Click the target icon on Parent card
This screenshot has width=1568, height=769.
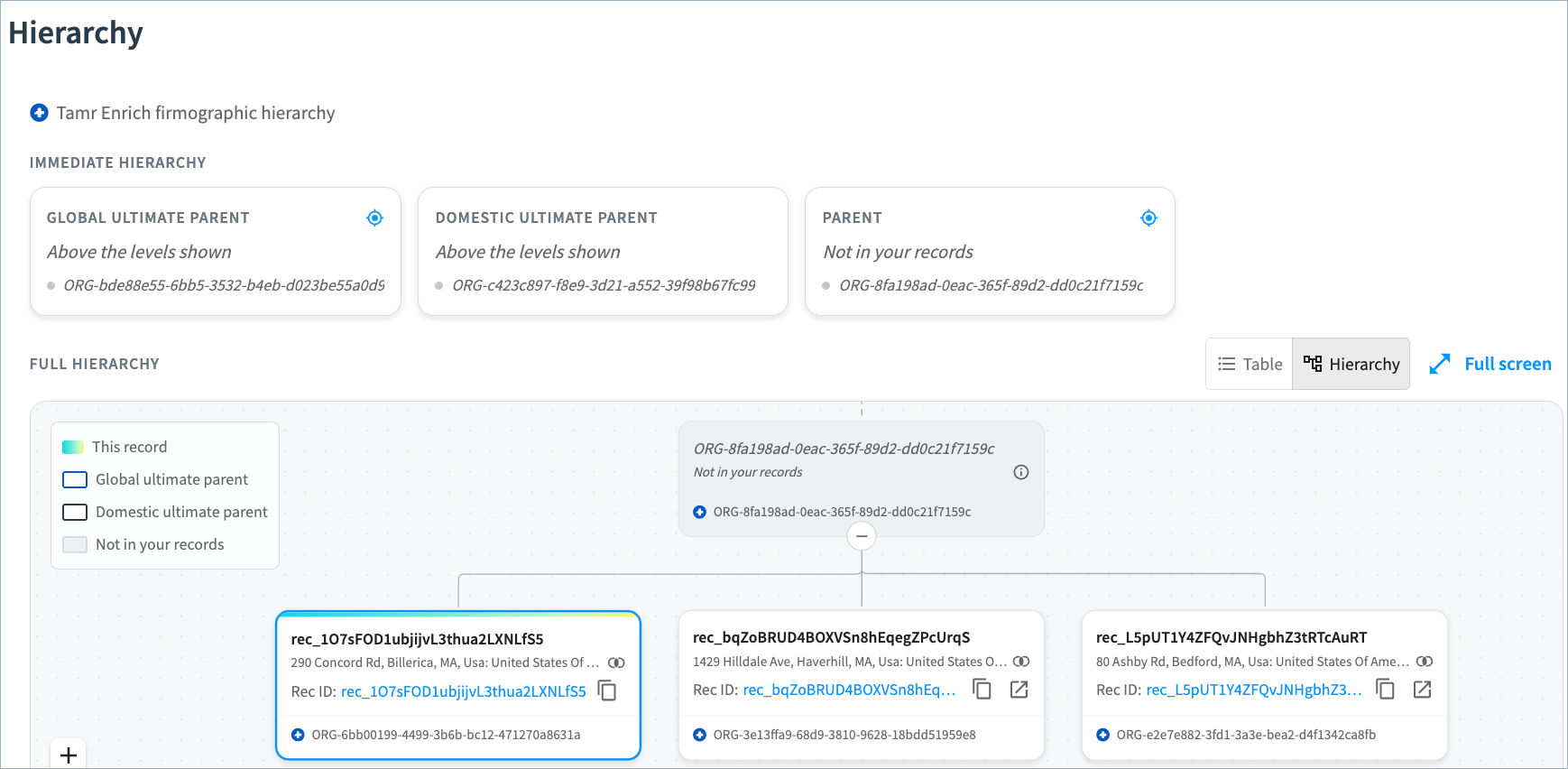pyautogui.click(x=1148, y=218)
